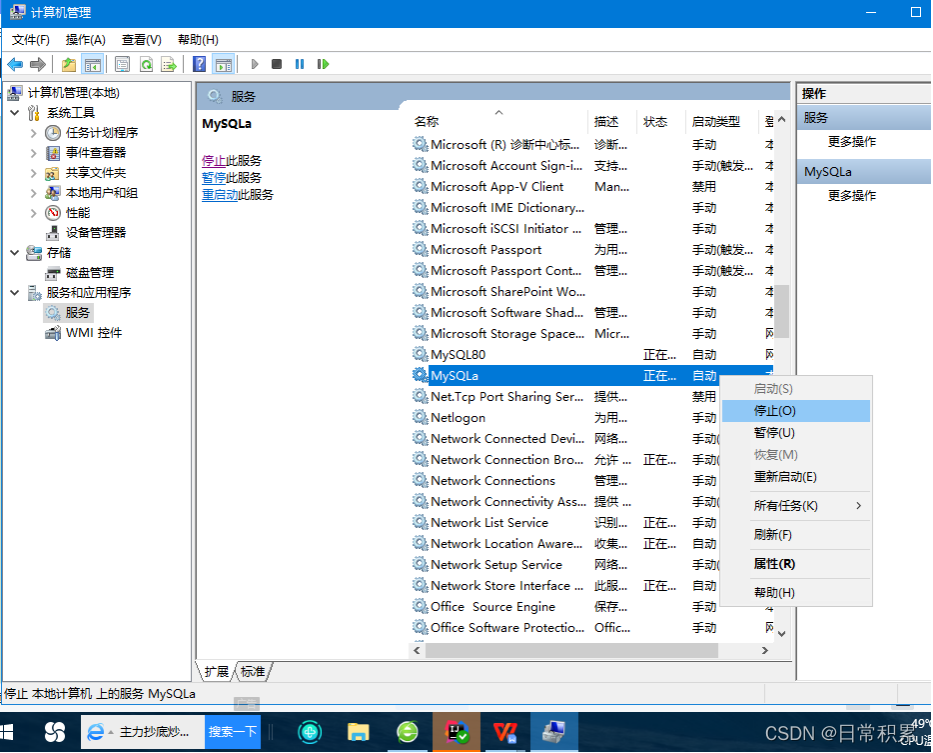Viewport: 933px width, 753px height.
Task: Click 更多操作 under MySQLa in actions pane
Action: click(851, 195)
